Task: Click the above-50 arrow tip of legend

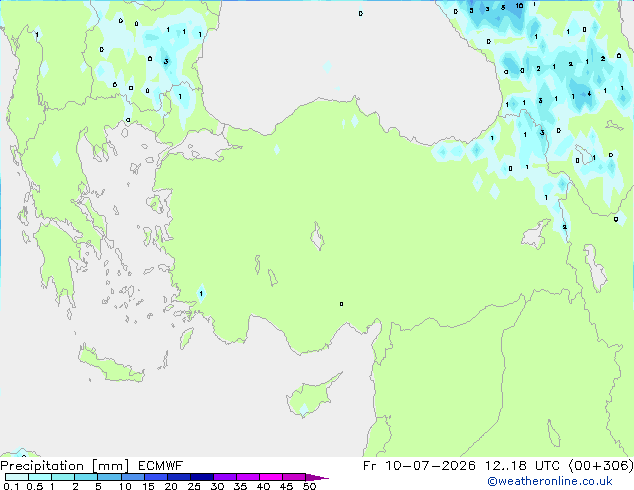Action: 317,477
